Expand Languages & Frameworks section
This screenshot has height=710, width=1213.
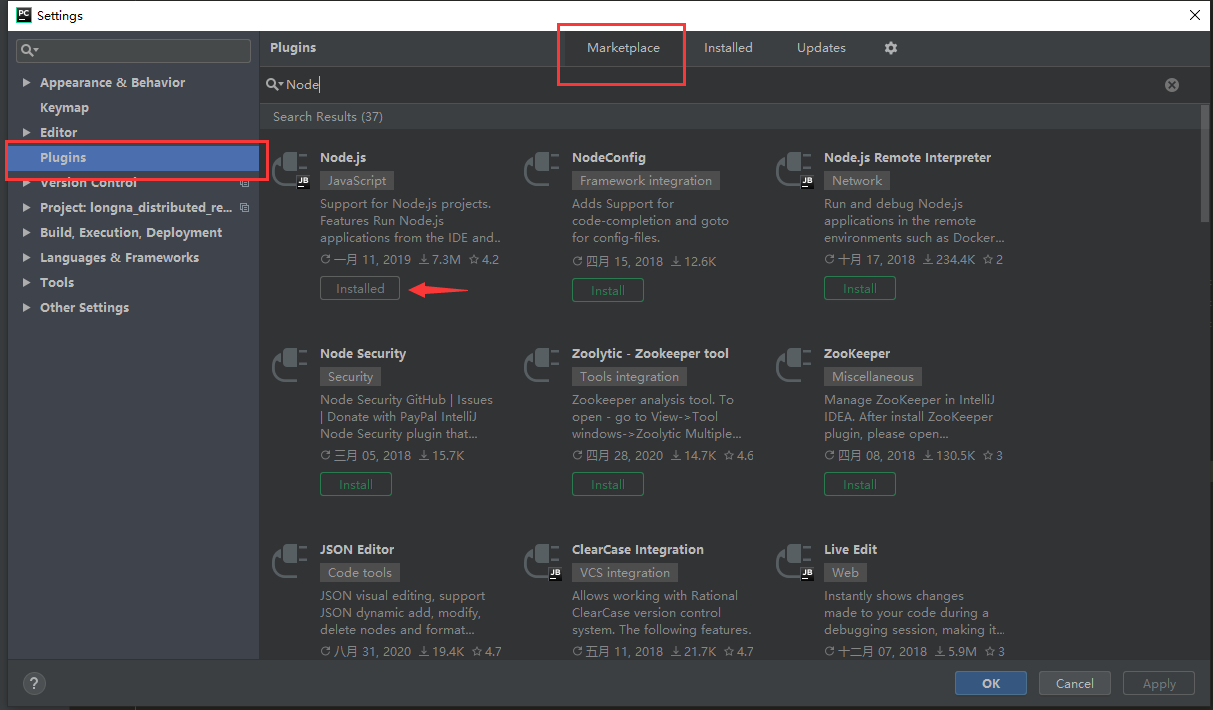26,258
